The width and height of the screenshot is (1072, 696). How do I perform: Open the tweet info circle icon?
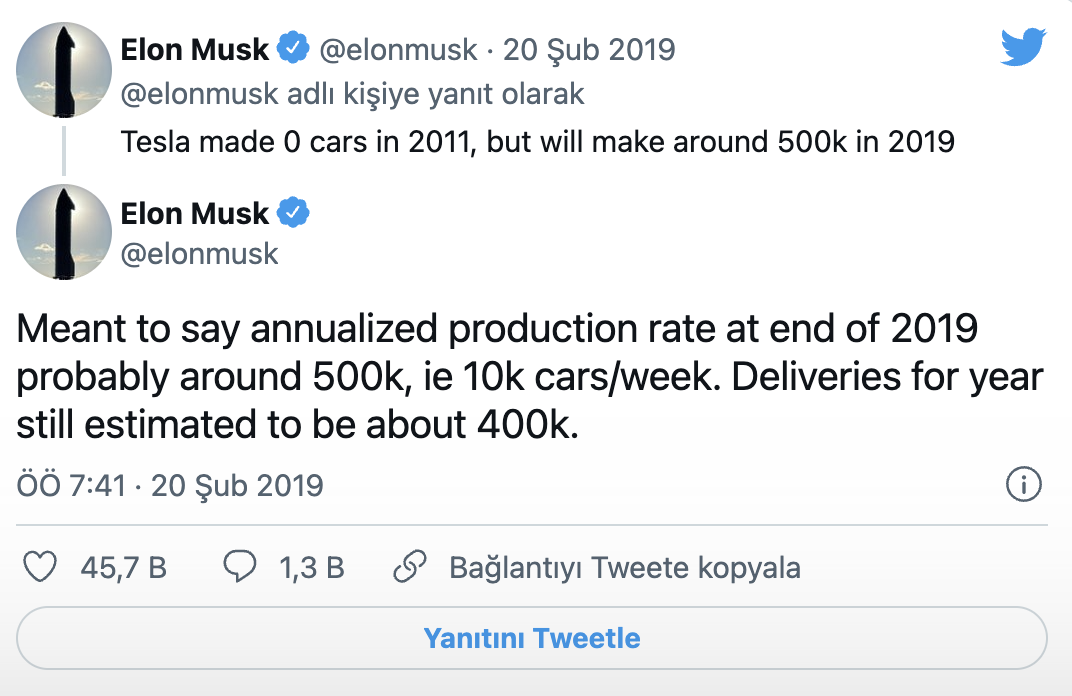(1023, 486)
